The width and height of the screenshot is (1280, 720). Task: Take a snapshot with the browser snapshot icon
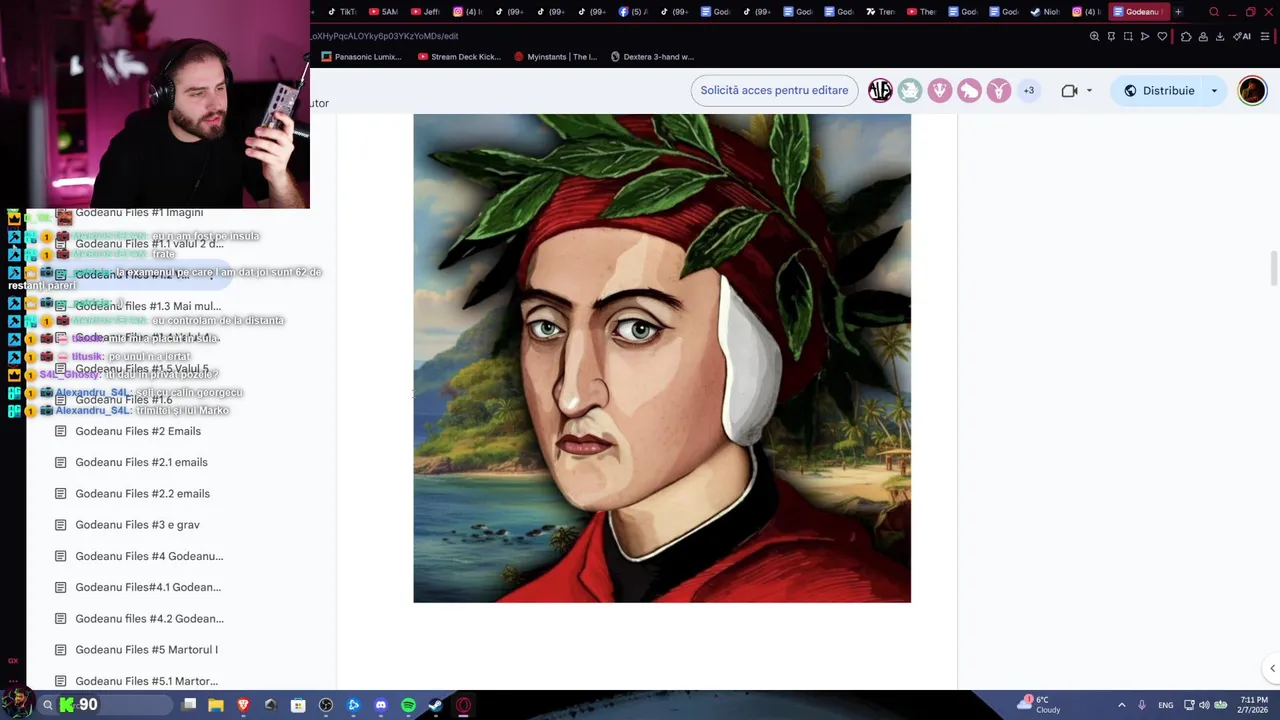point(1128,36)
